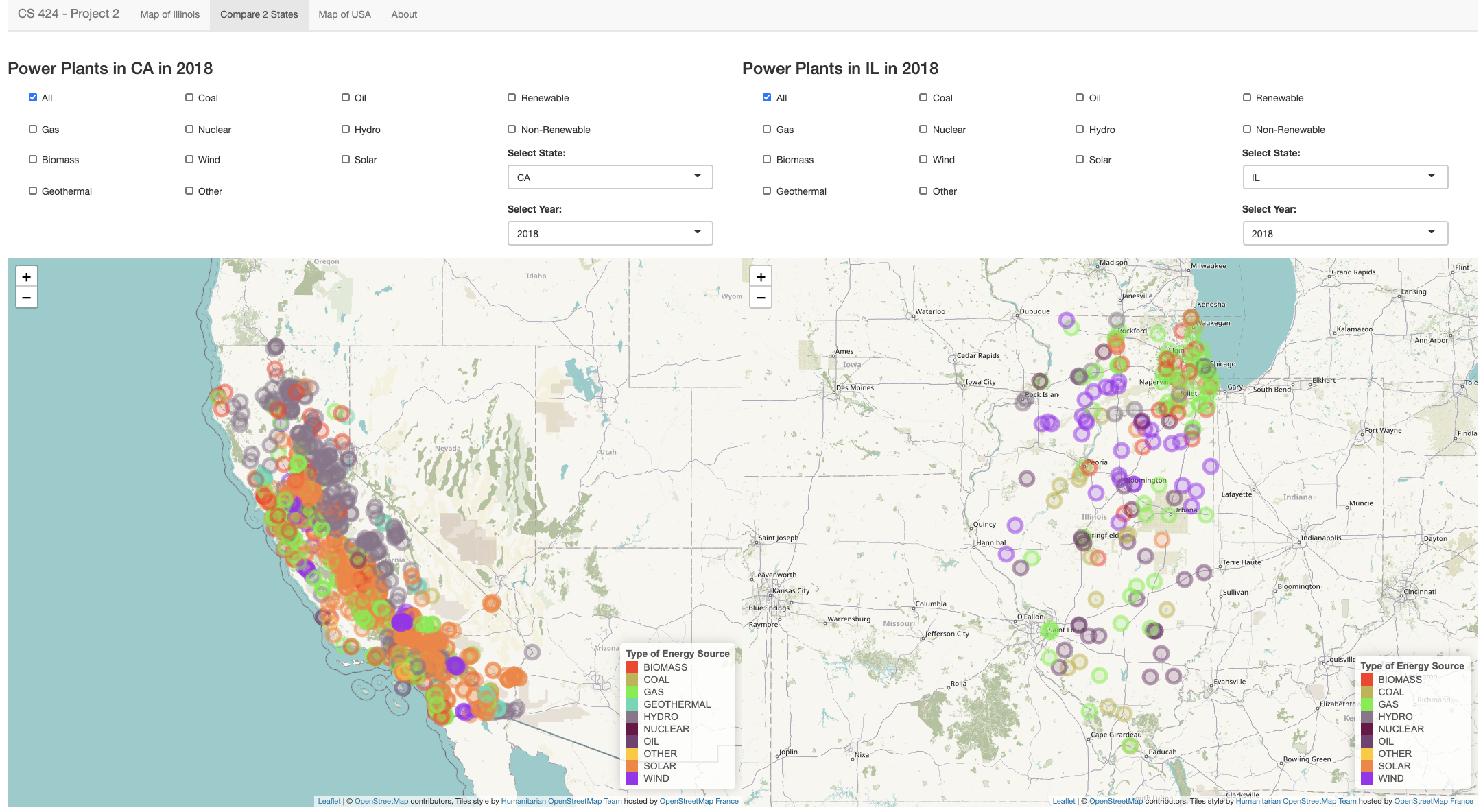Click the WIND purple swatch in CA legend
The image size is (1483, 812).
click(632, 778)
